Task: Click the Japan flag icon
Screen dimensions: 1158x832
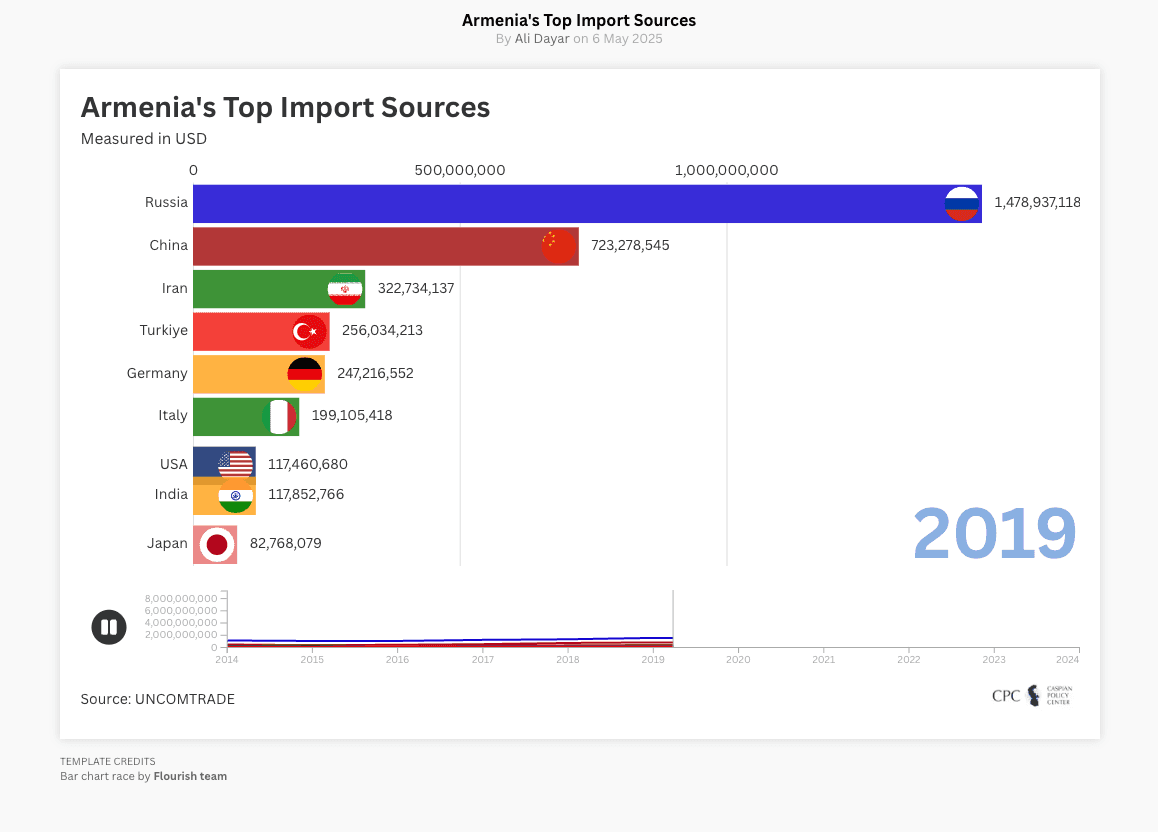Action: 216,543
